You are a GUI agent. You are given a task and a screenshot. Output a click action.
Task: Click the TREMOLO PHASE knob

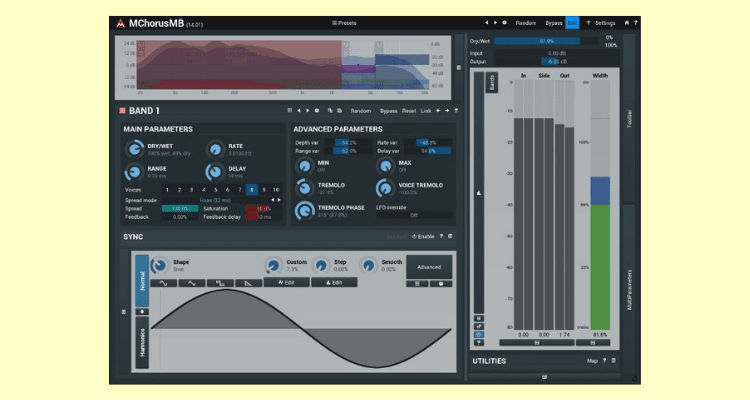(x=304, y=211)
